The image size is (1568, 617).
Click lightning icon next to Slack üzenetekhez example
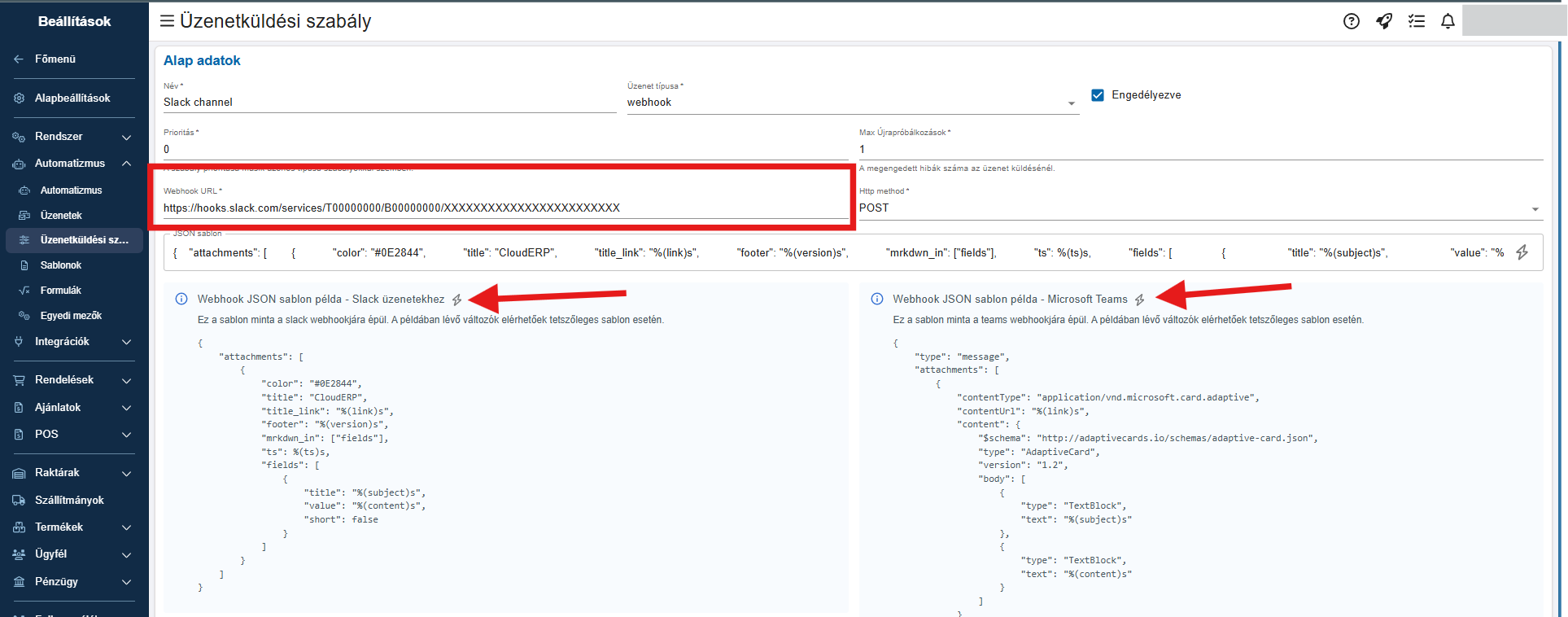[x=457, y=300]
